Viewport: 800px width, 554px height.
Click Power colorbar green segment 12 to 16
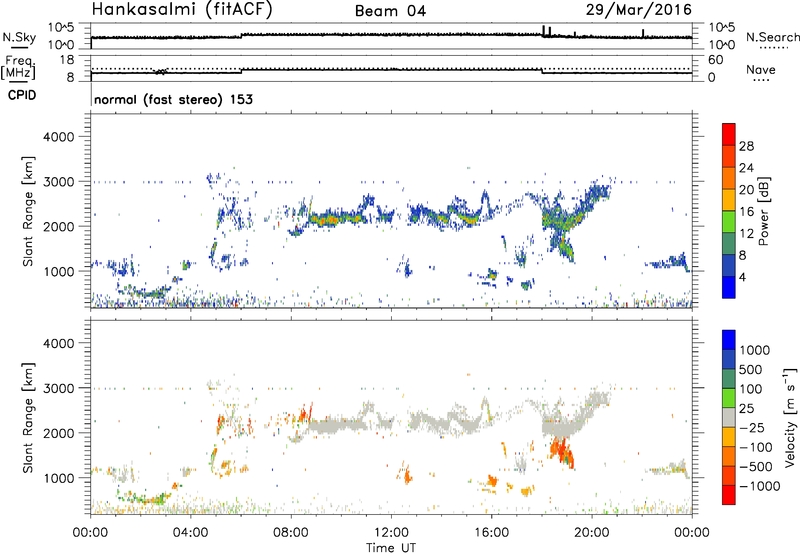(729, 222)
